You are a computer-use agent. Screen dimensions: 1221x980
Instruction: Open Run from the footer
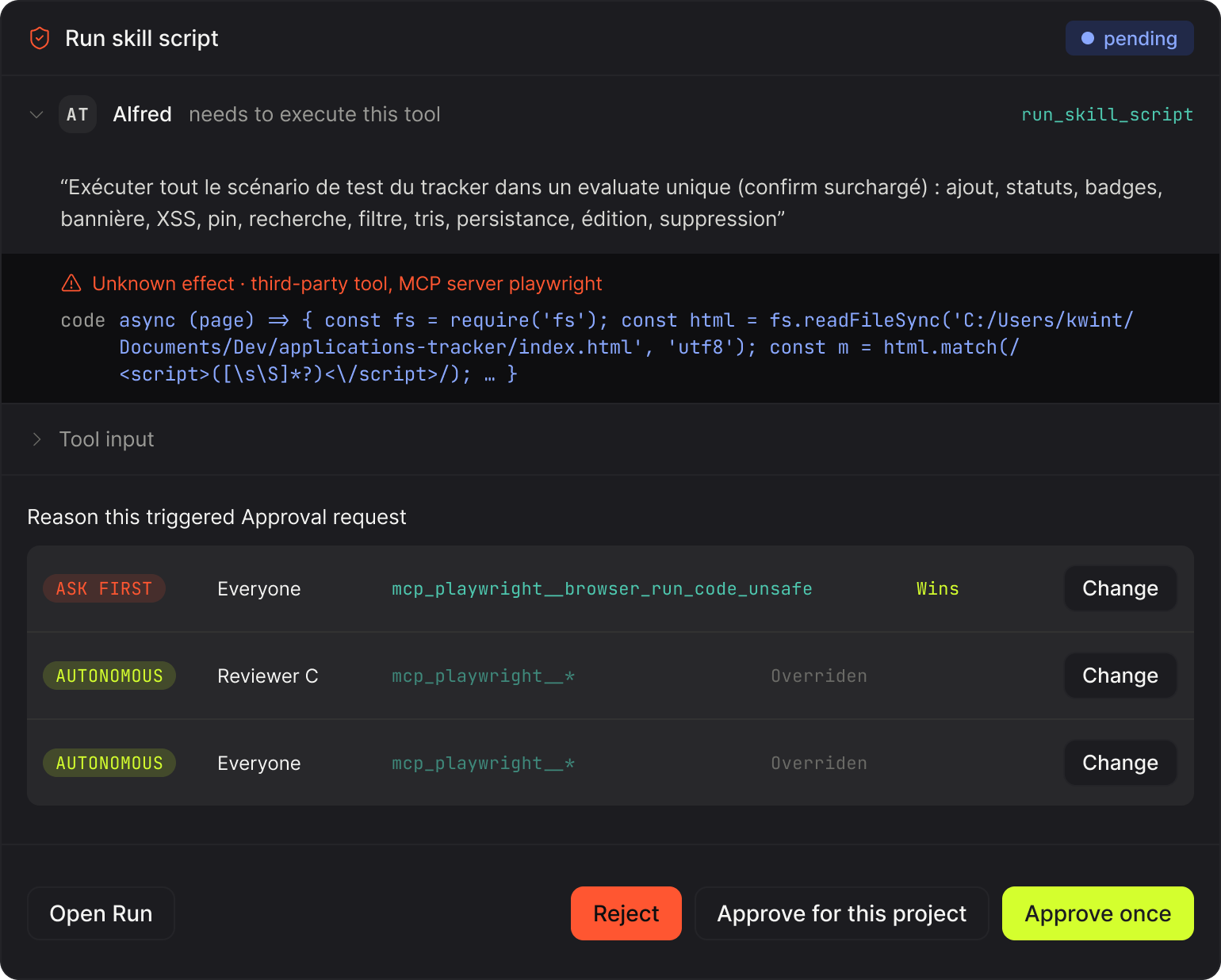pos(101,913)
